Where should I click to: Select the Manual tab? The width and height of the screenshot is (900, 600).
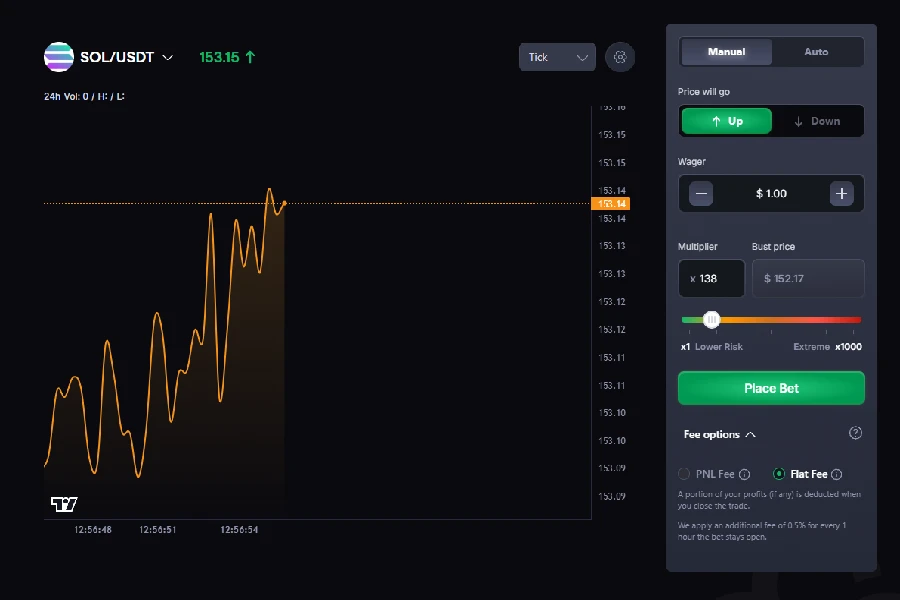pos(727,51)
